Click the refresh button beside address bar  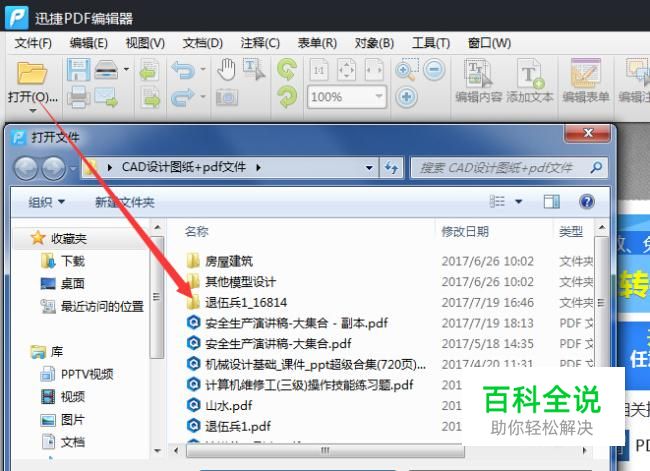(391, 168)
